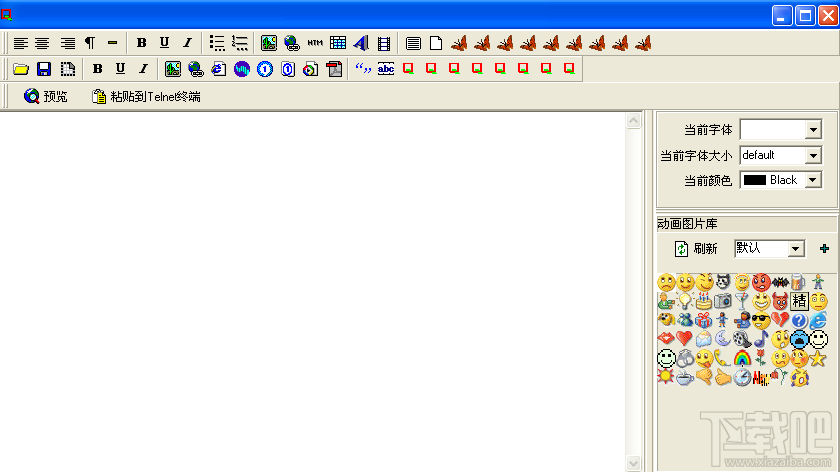Toggle Underline in the second toolbar row

pyautogui.click(x=121, y=69)
